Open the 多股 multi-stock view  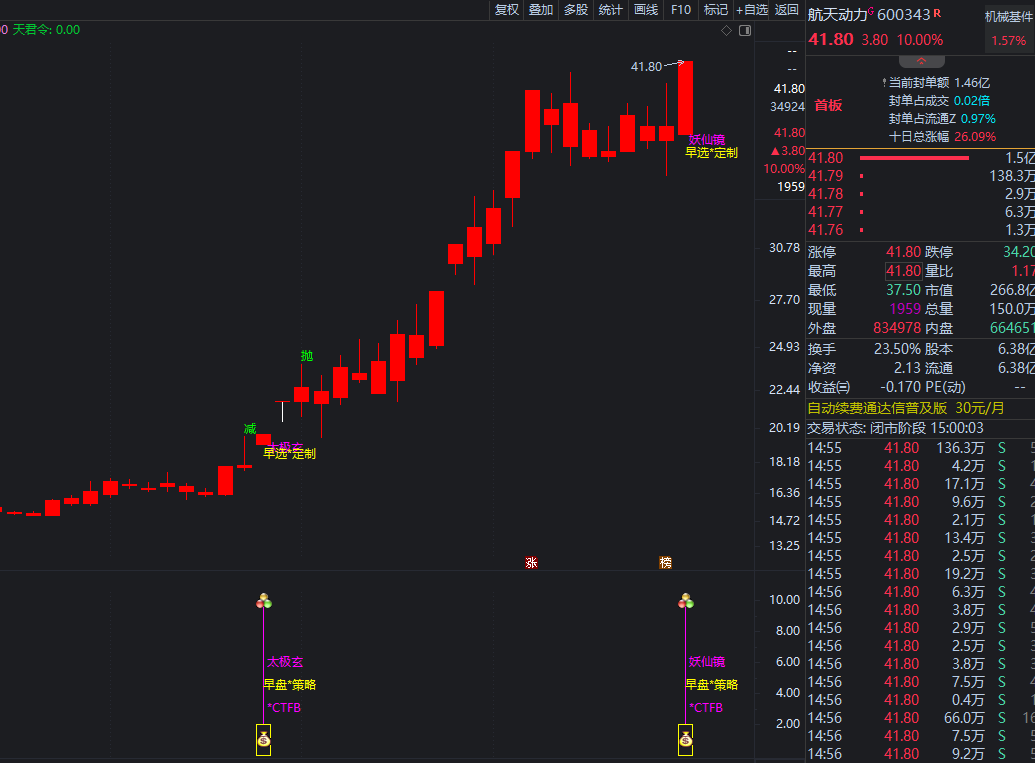coord(576,10)
